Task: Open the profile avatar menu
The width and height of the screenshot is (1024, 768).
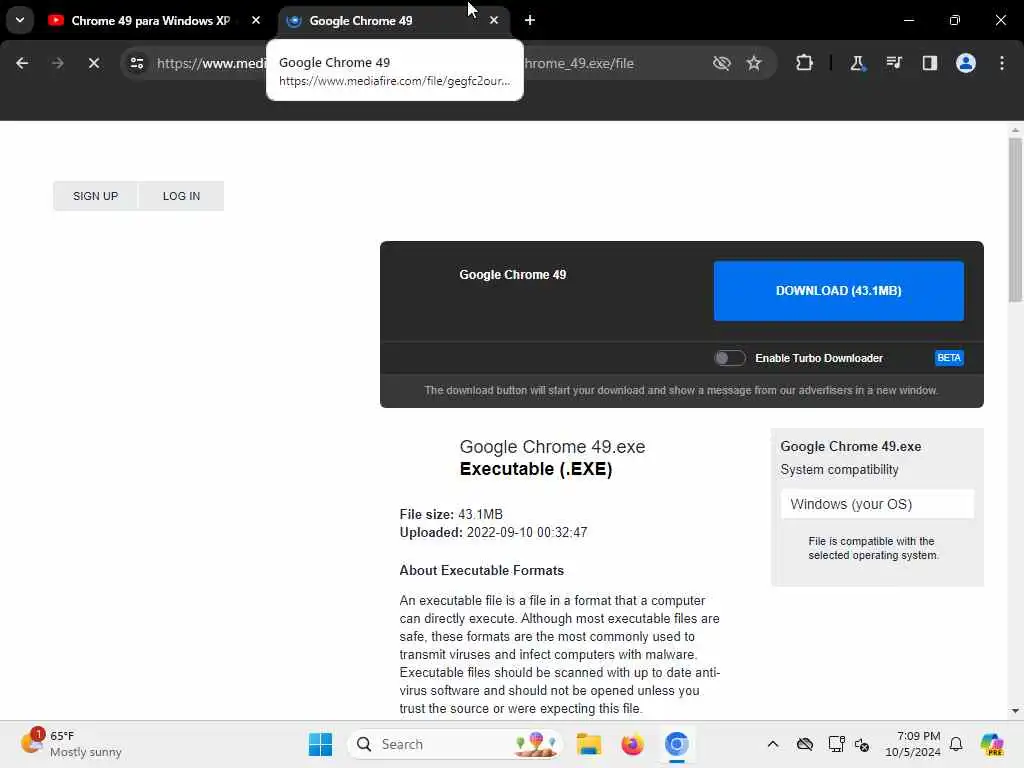Action: (966, 63)
